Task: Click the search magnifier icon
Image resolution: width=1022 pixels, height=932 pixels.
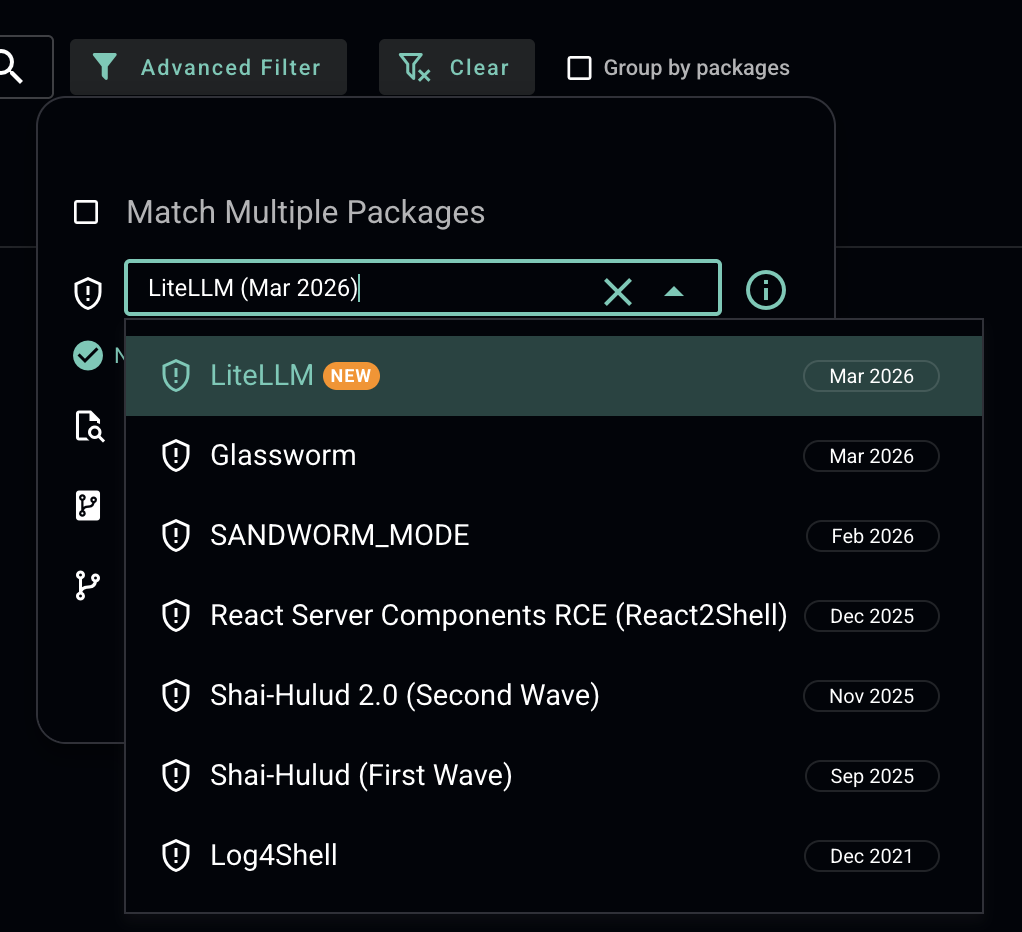Action: tap(10, 67)
